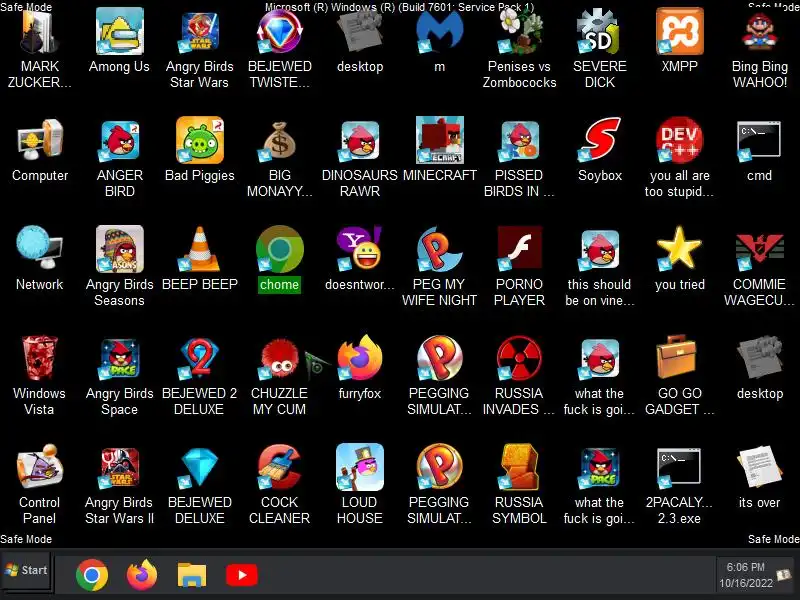The image size is (800, 600).
Task: Click the furryfox Firefox desktop icon
Action: click(x=360, y=358)
